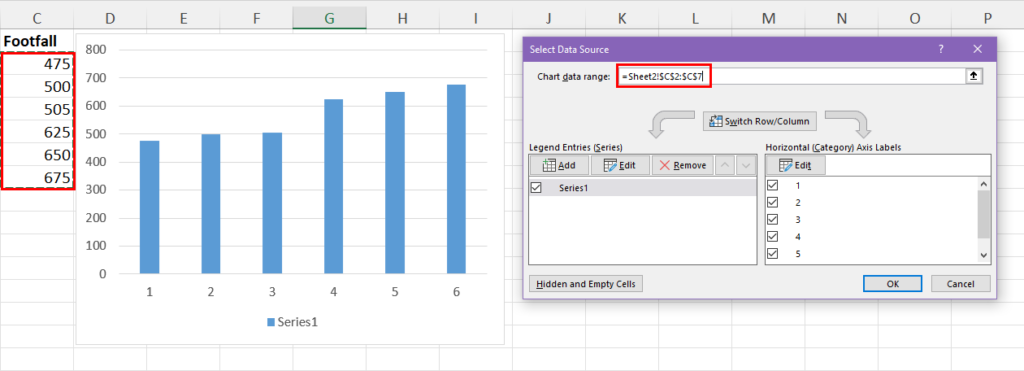
Task: Select column M header
Action: point(768,20)
